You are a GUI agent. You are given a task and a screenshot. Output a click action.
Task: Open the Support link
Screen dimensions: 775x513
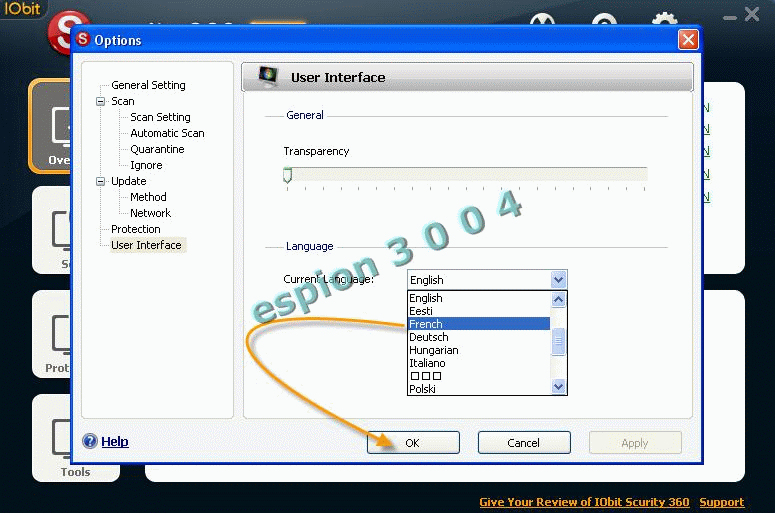722,502
